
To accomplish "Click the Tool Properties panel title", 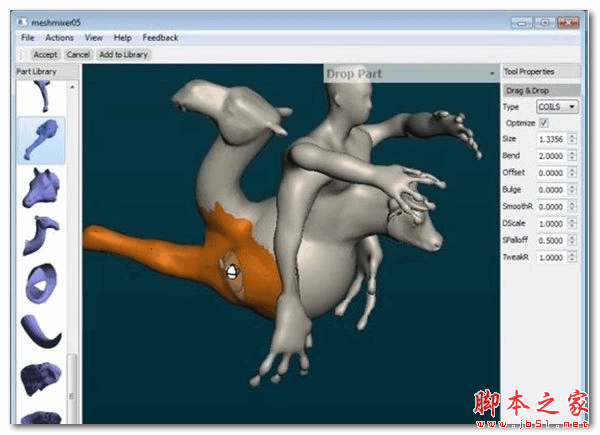I will pyautogui.click(x=529, y=72).
